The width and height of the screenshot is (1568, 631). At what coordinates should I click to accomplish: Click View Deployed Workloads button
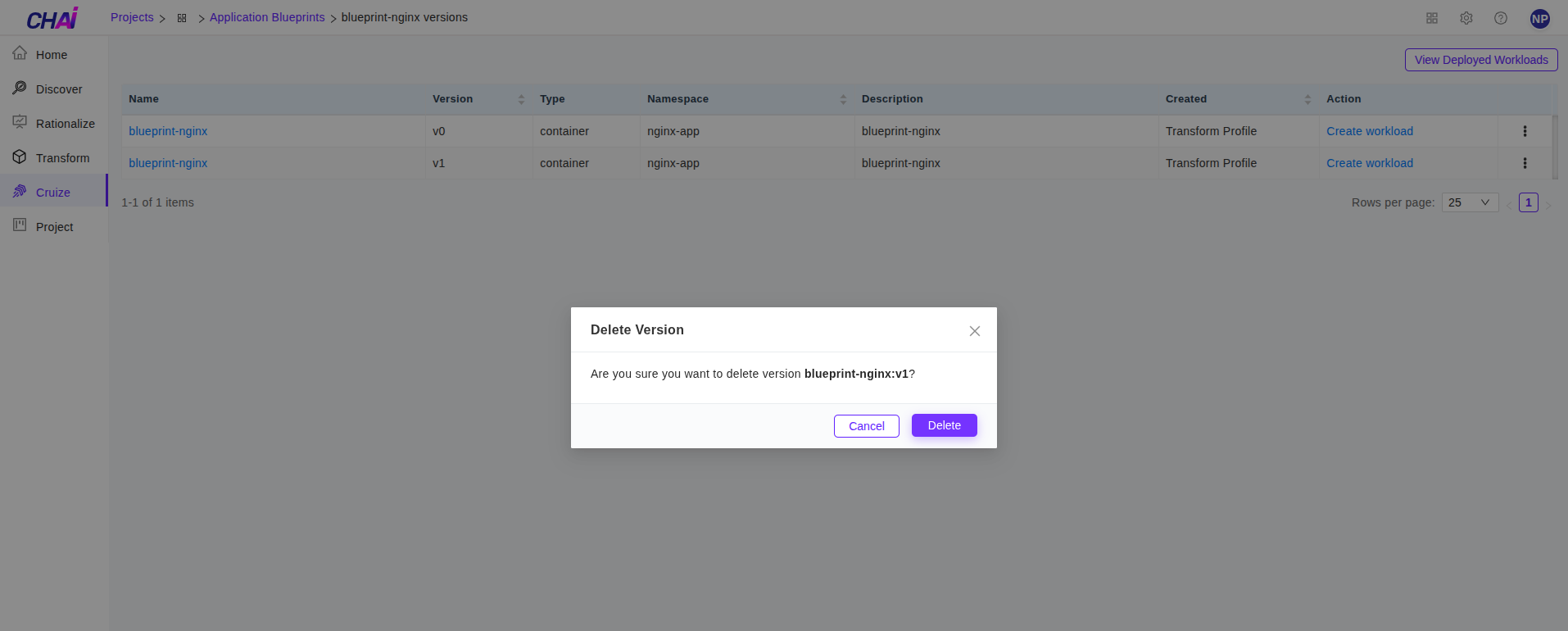[1480, 60]
